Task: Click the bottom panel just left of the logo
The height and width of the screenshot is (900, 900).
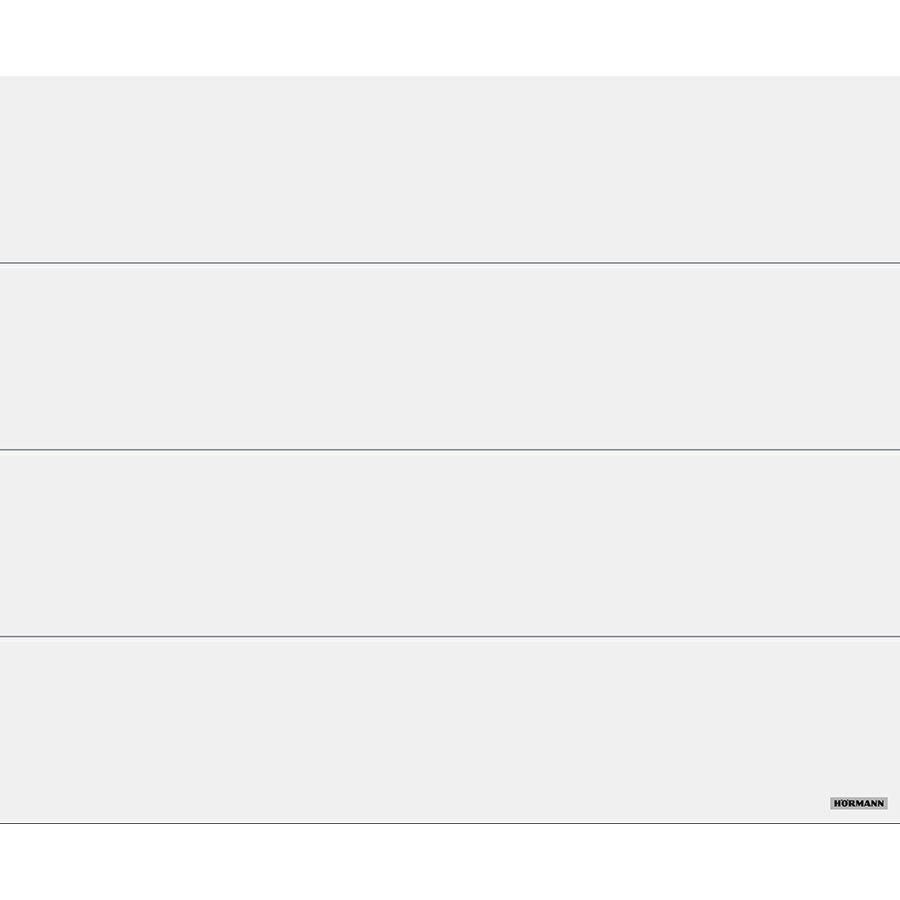Action: (800, 803)
